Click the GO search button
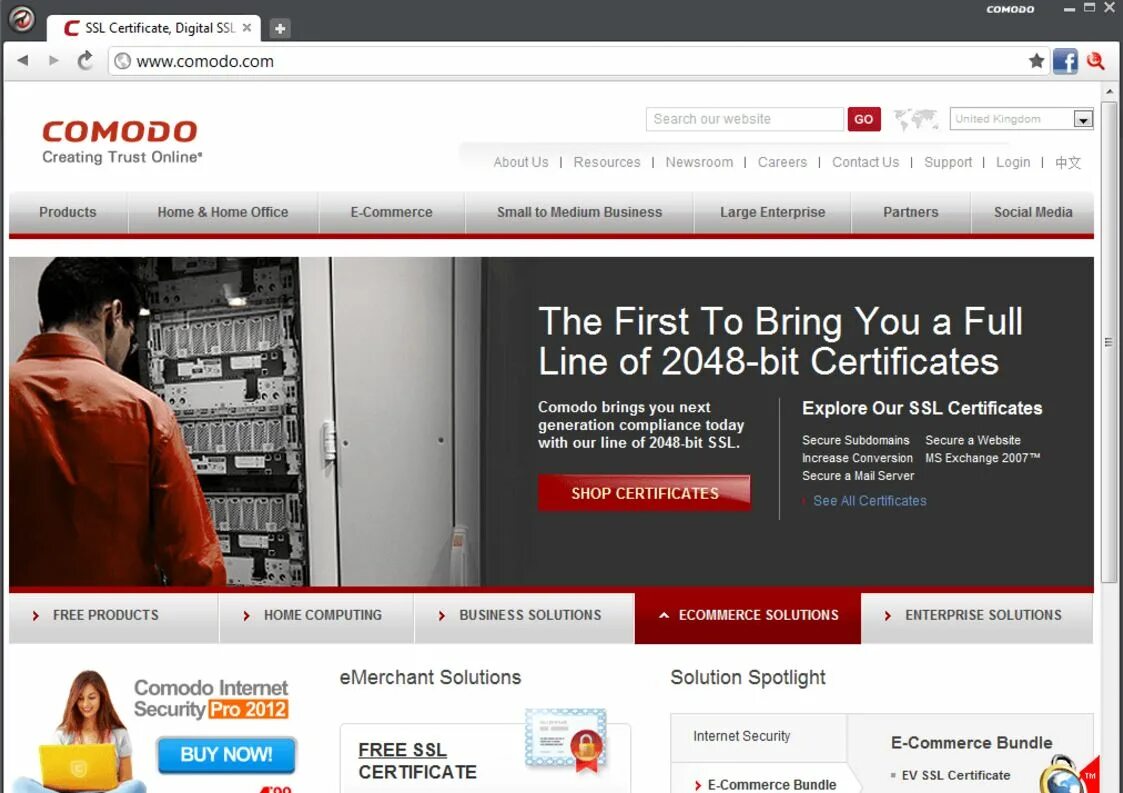The width and height of the screenshot is (1123, 793). (864, 119)
